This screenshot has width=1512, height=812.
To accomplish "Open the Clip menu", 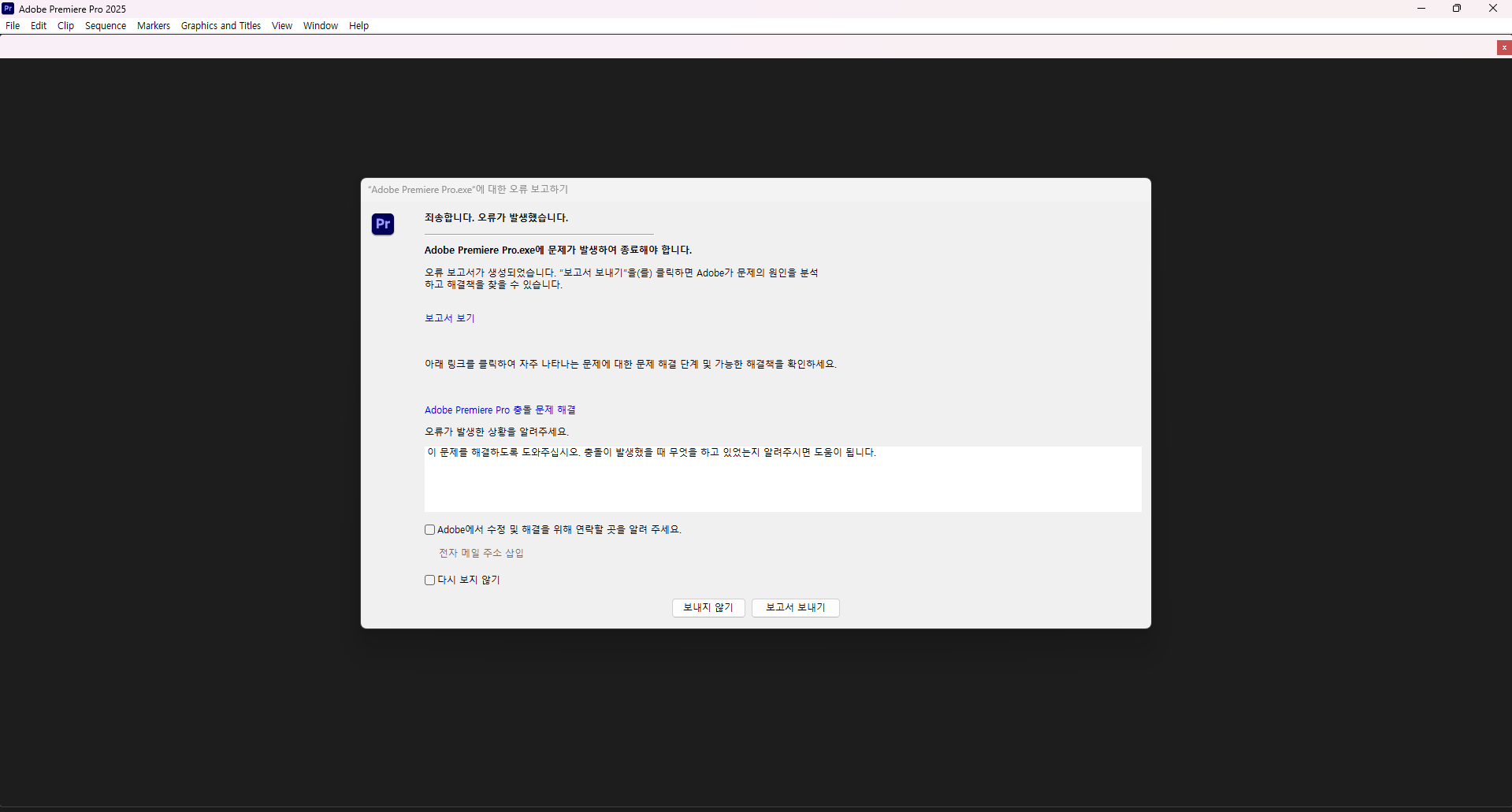I will (65, 25).
